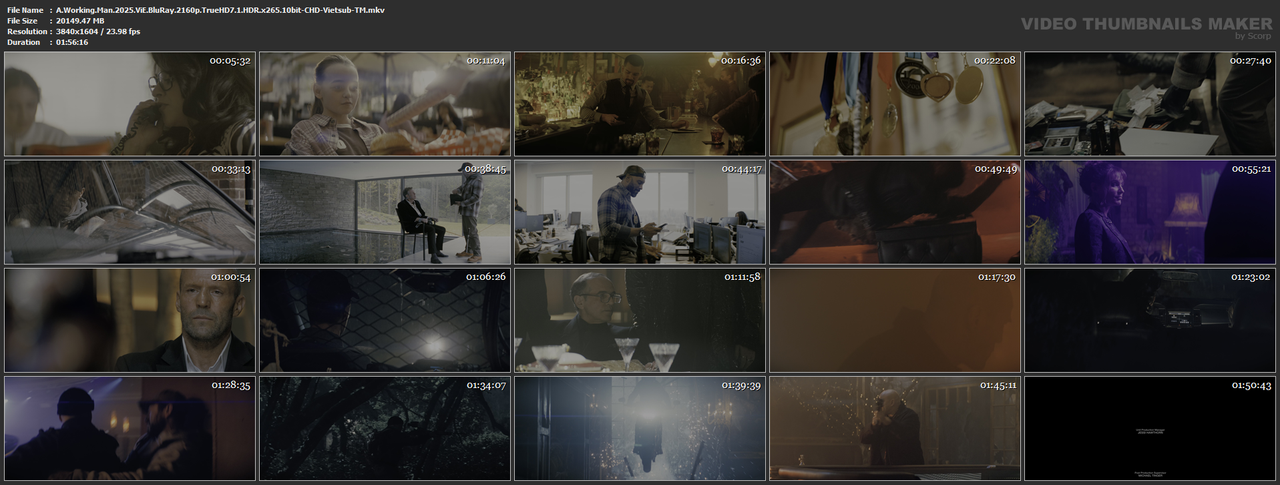Open the thumbnail stamped 01:45:11

(x=895, y=428)
